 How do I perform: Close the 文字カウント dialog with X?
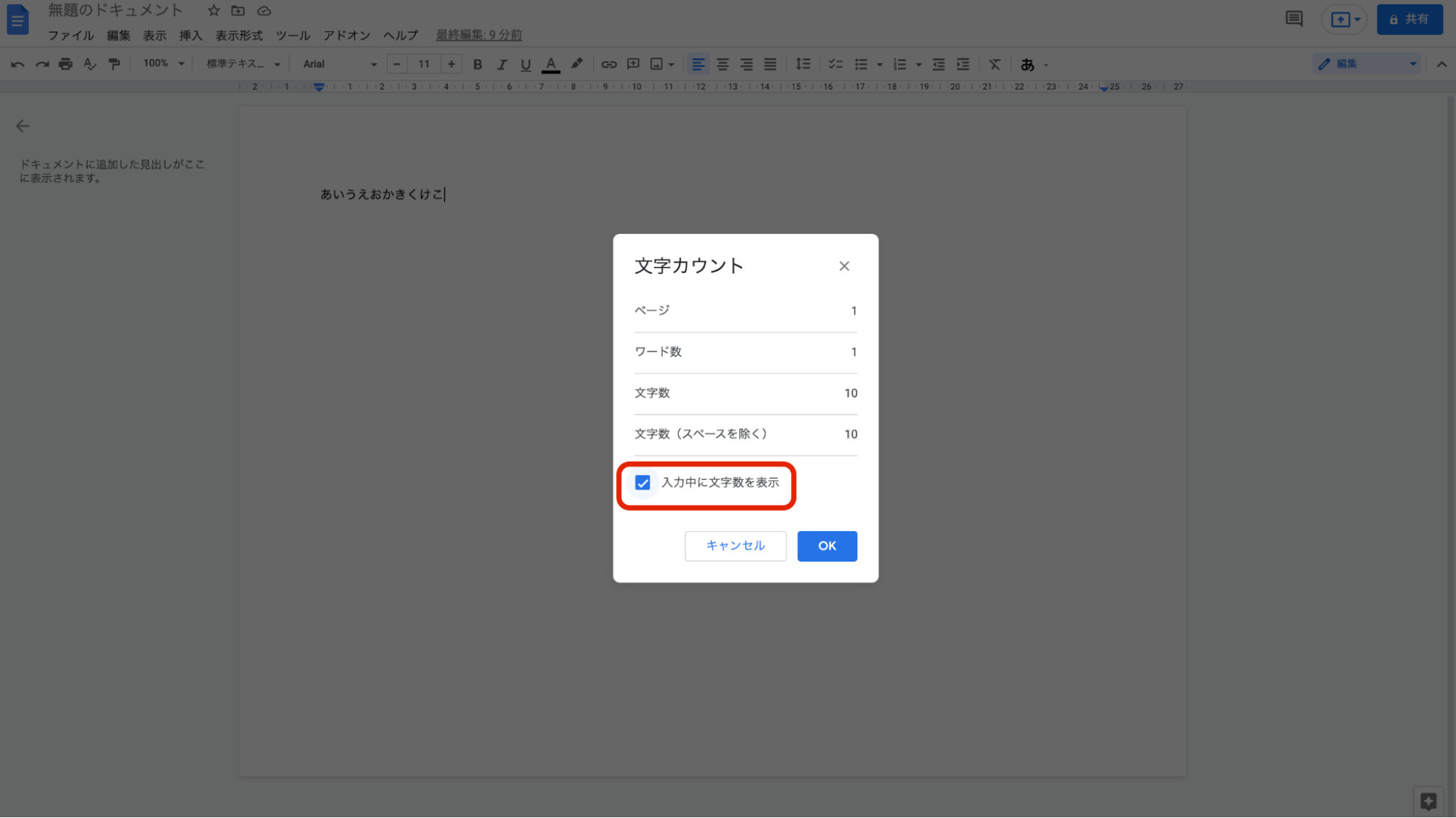[844, 266]
